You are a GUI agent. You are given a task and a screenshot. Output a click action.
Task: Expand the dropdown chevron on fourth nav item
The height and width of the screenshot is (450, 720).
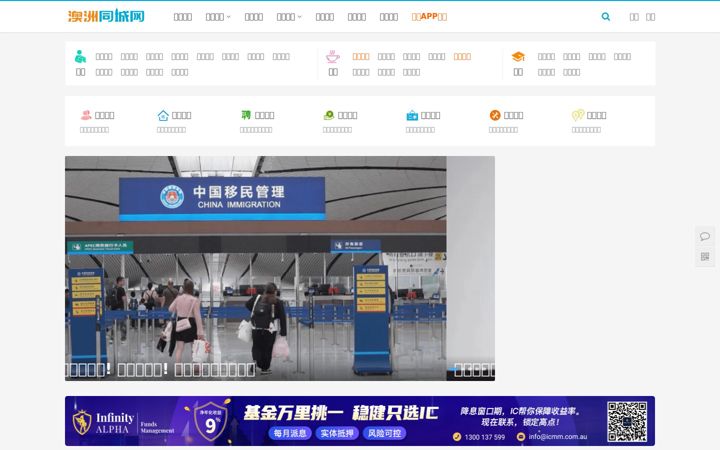pyautogui.click(x=300, y=17)
